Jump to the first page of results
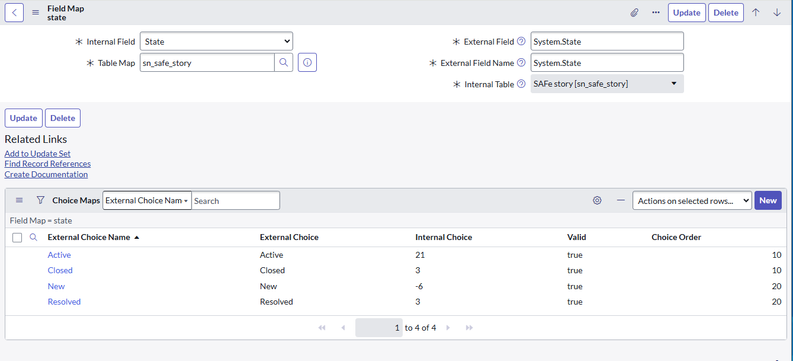Viewport: 793px width, 361px height. tap(322, 328)
